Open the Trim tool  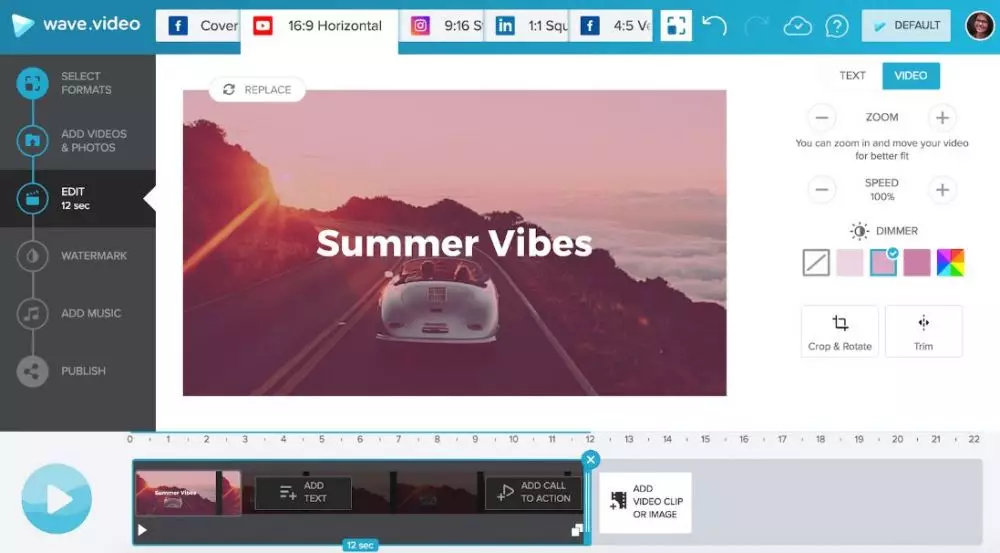923,331
